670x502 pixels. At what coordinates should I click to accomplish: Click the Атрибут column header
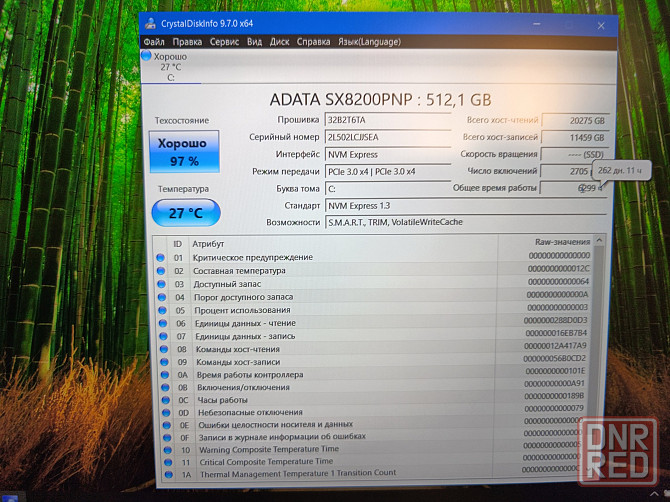(208, 244)
